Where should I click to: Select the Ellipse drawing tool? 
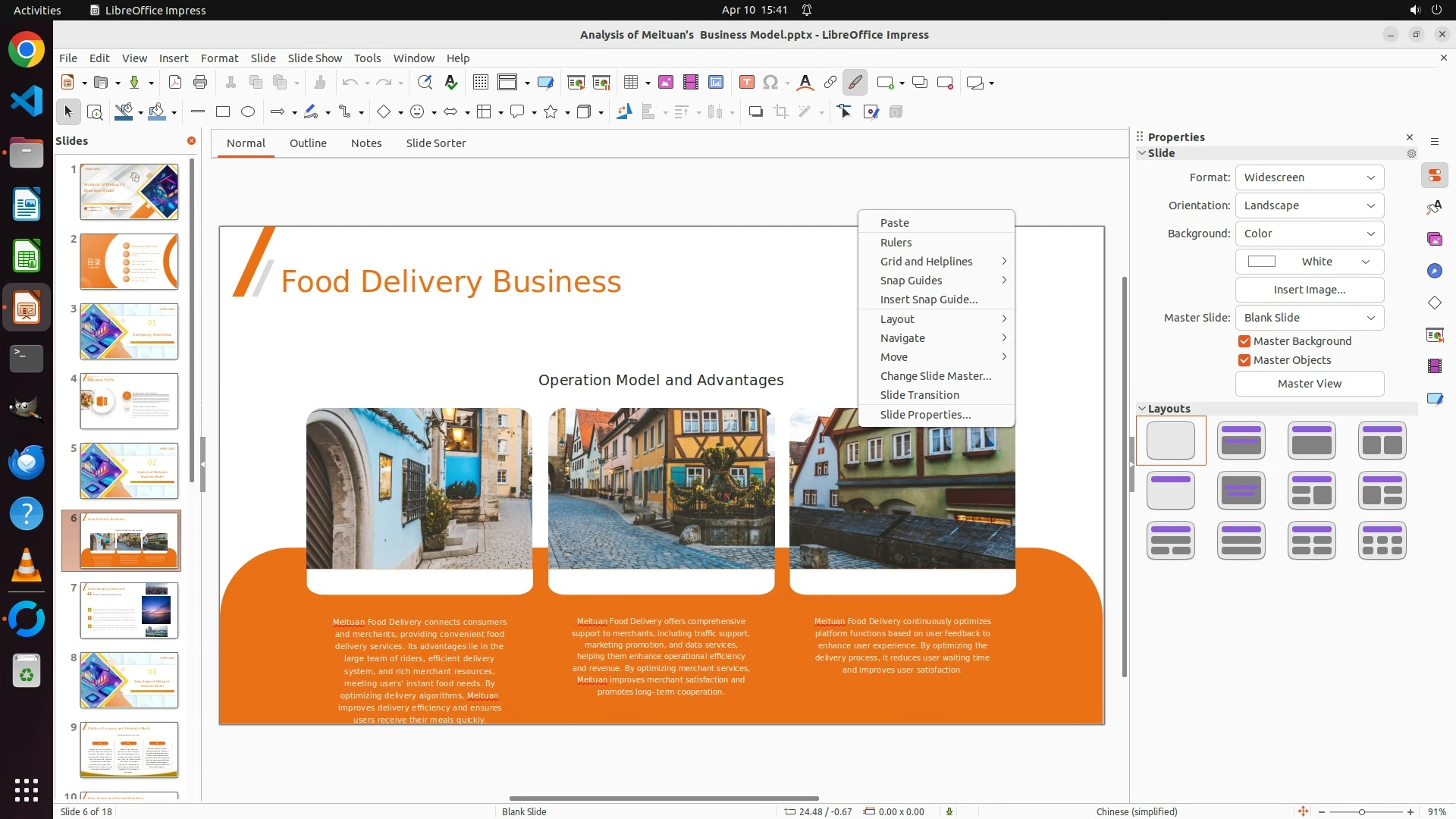click(247, 112)
